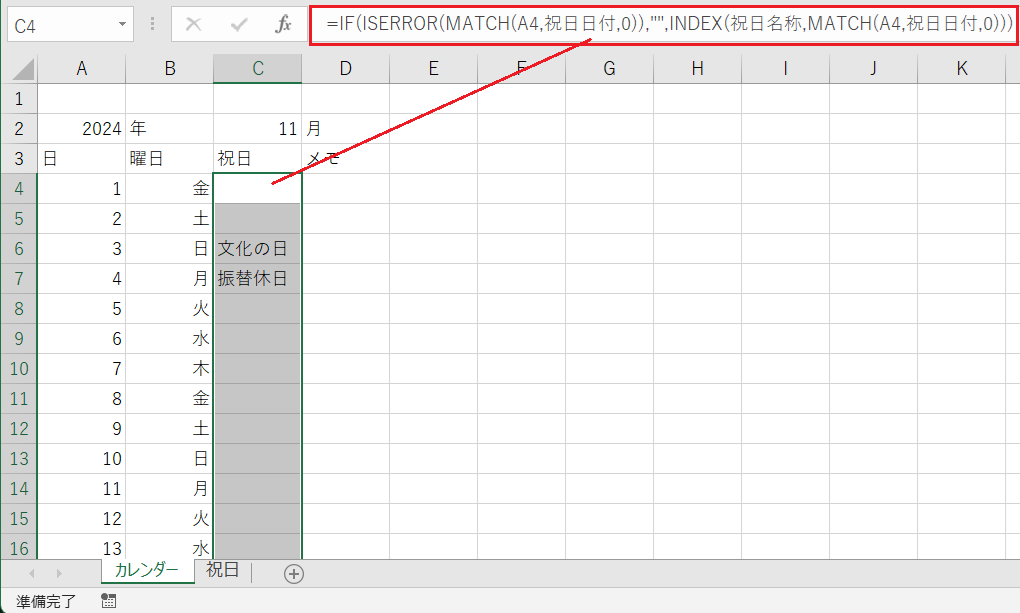Click the formula bar resize dots handle
The image size is (1020, 613).
[x=151, y=24]
